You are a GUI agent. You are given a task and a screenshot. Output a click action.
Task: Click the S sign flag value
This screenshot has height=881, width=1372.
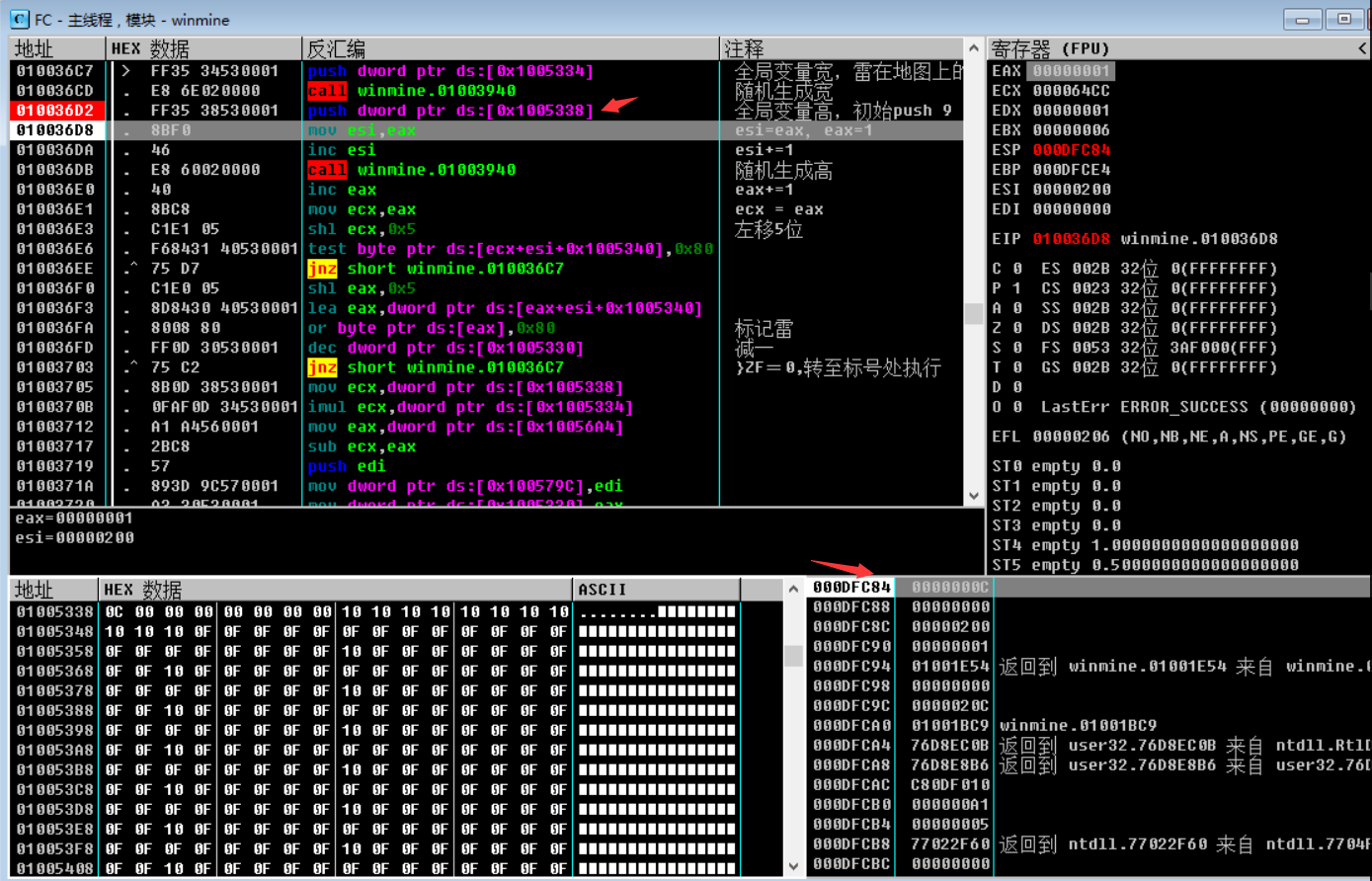click(x=1016, y=348)
